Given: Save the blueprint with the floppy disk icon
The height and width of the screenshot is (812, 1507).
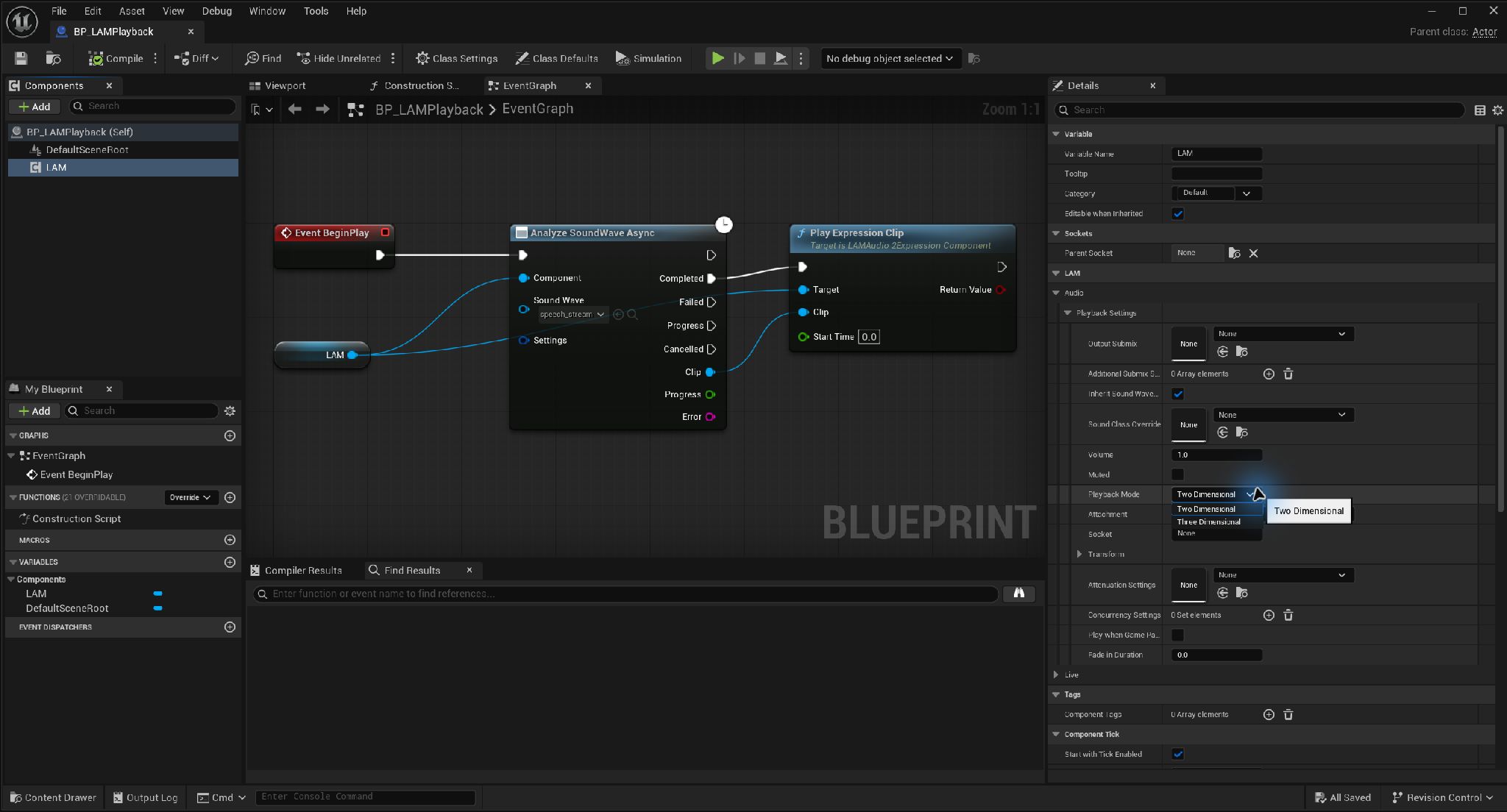Looking at the screenshot, I should 21,58.
